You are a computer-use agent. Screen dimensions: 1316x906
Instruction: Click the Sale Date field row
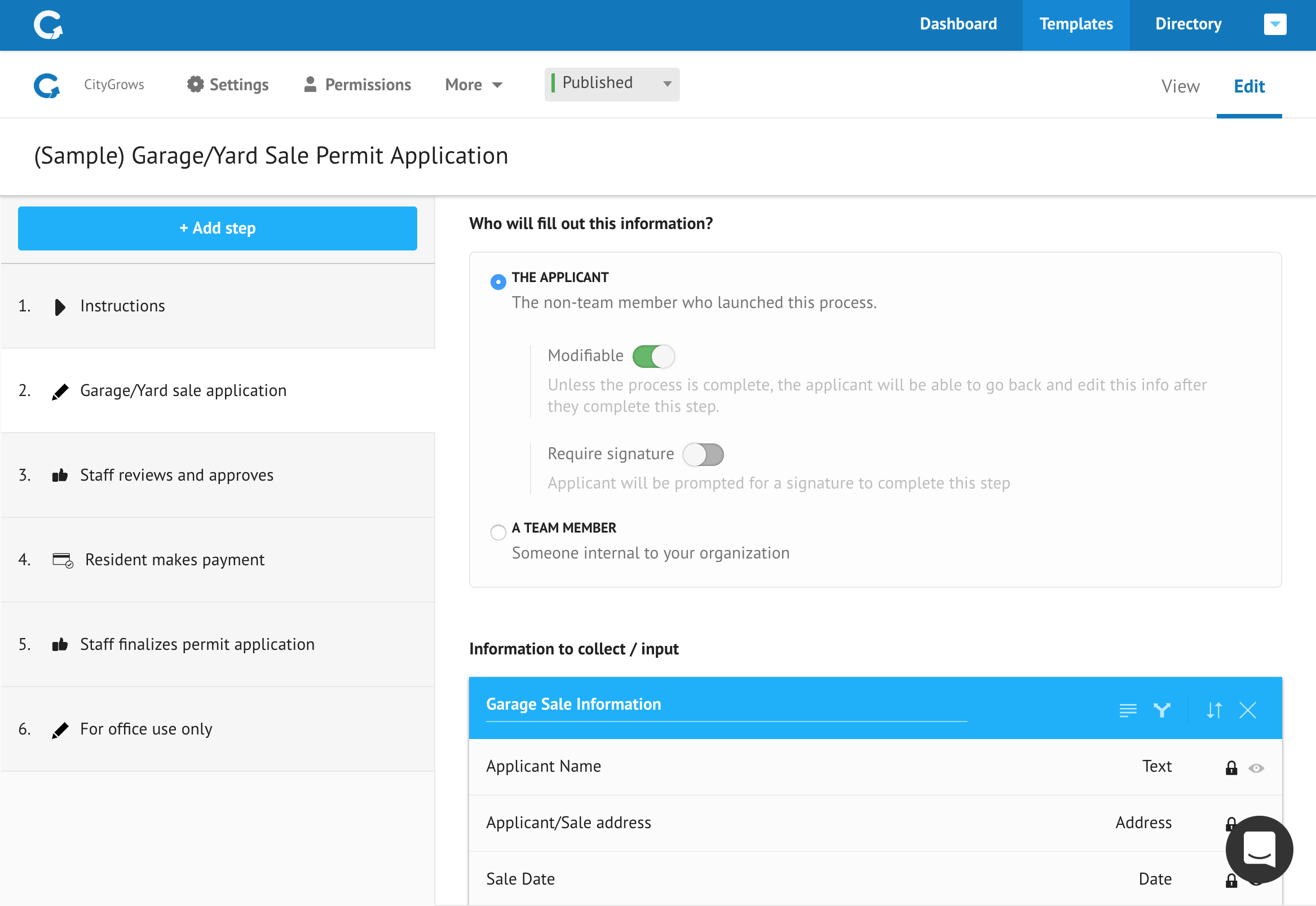(875, 878)
